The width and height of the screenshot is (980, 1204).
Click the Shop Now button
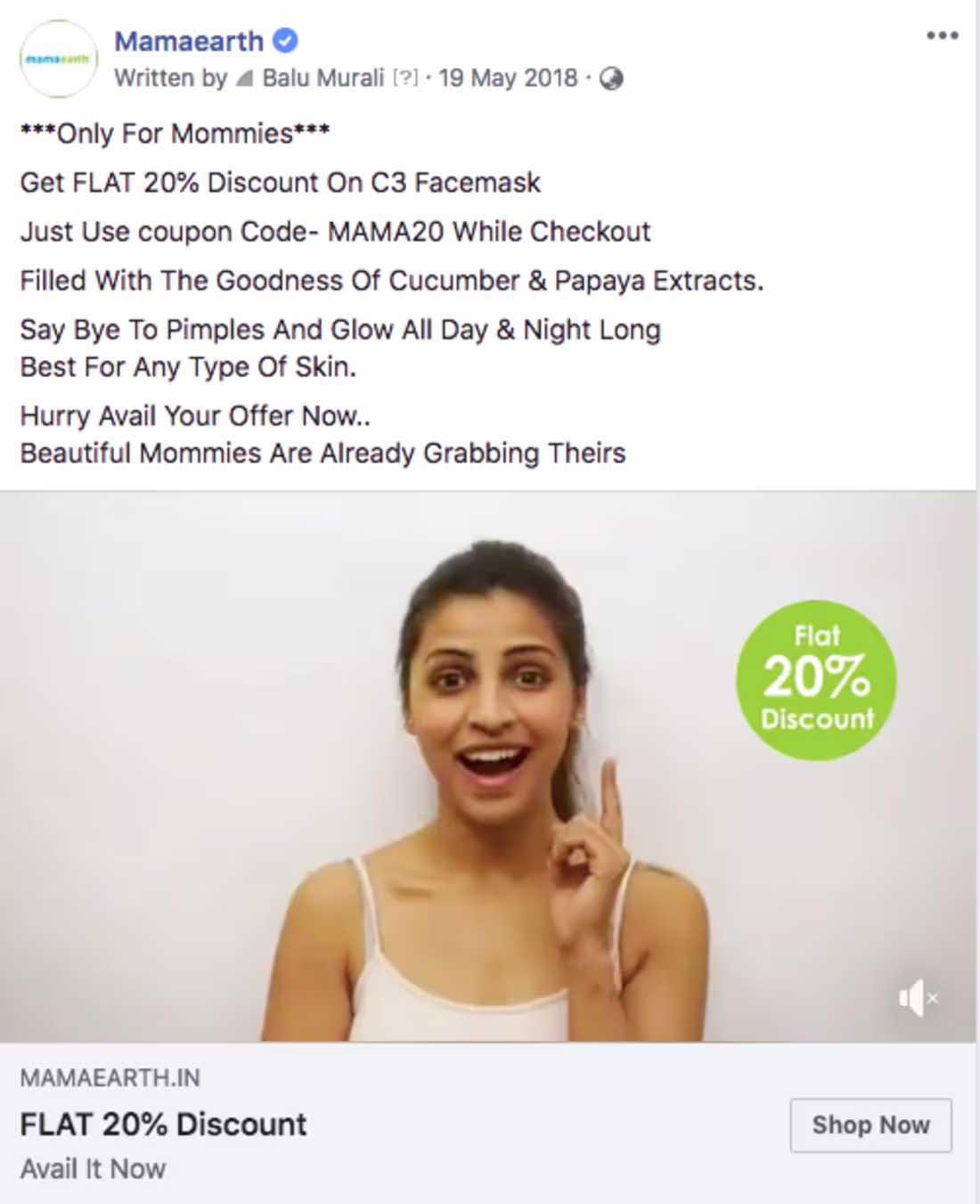[870, 1125]
